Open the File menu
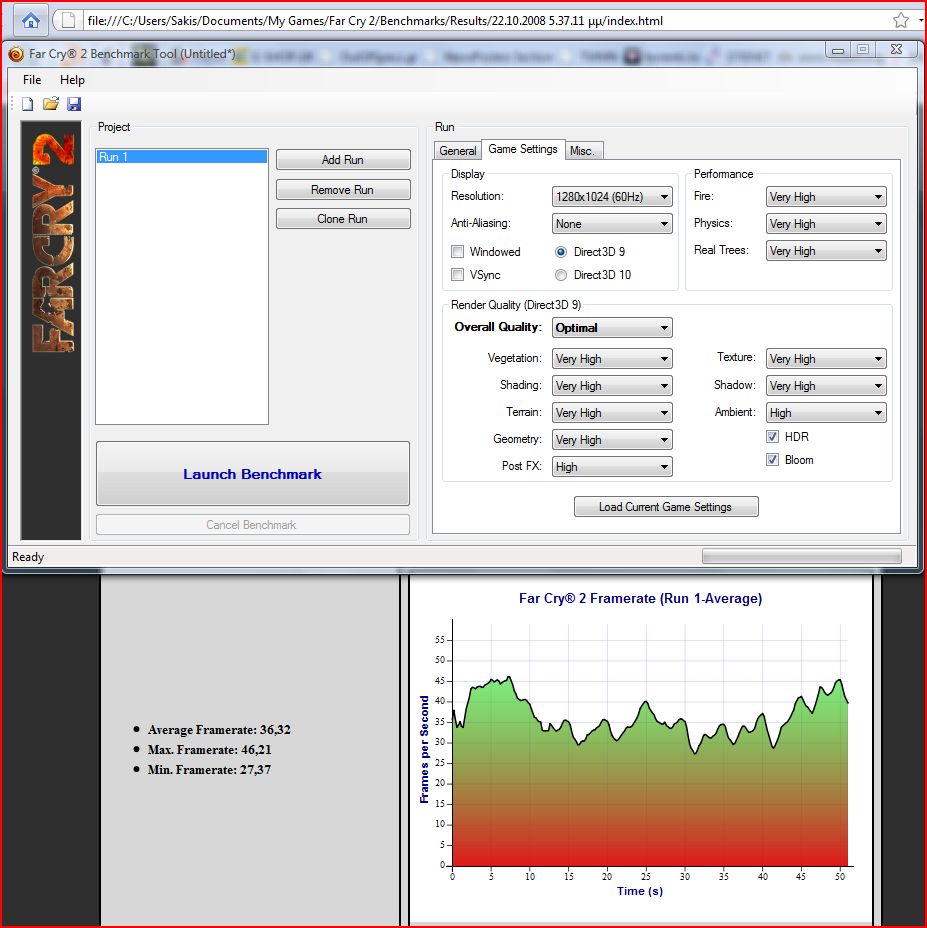 point(32,80)
